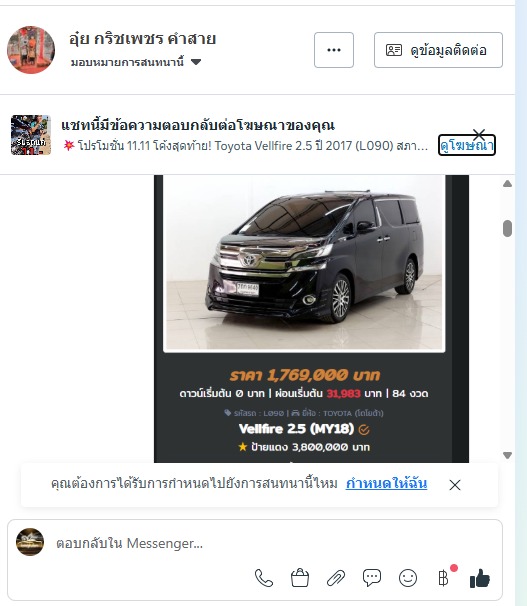Click the scroll down arrow in chat
This screenshot has width=527, height=606.
tap(507, 455)
